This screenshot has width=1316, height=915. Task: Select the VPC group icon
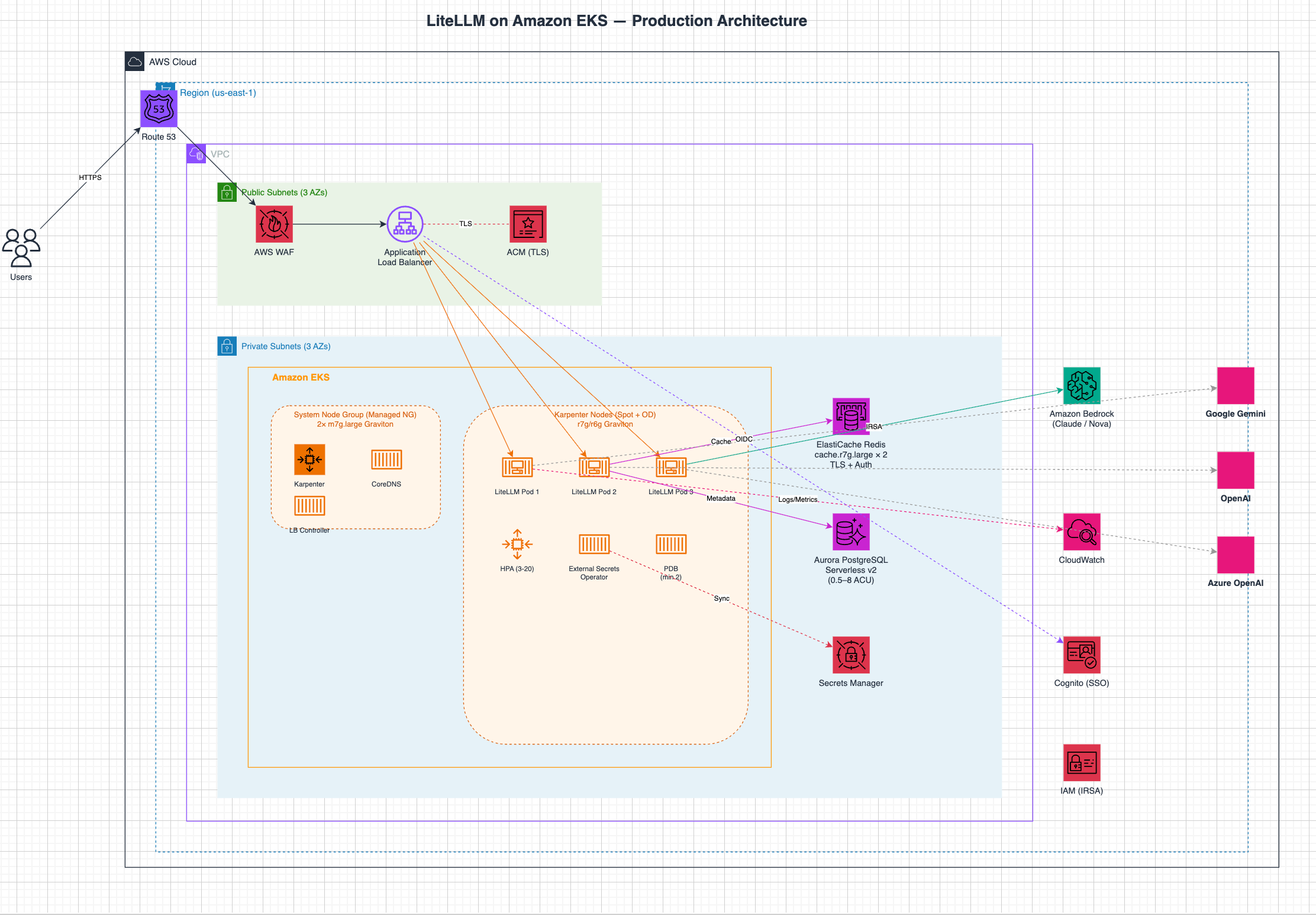196,154
